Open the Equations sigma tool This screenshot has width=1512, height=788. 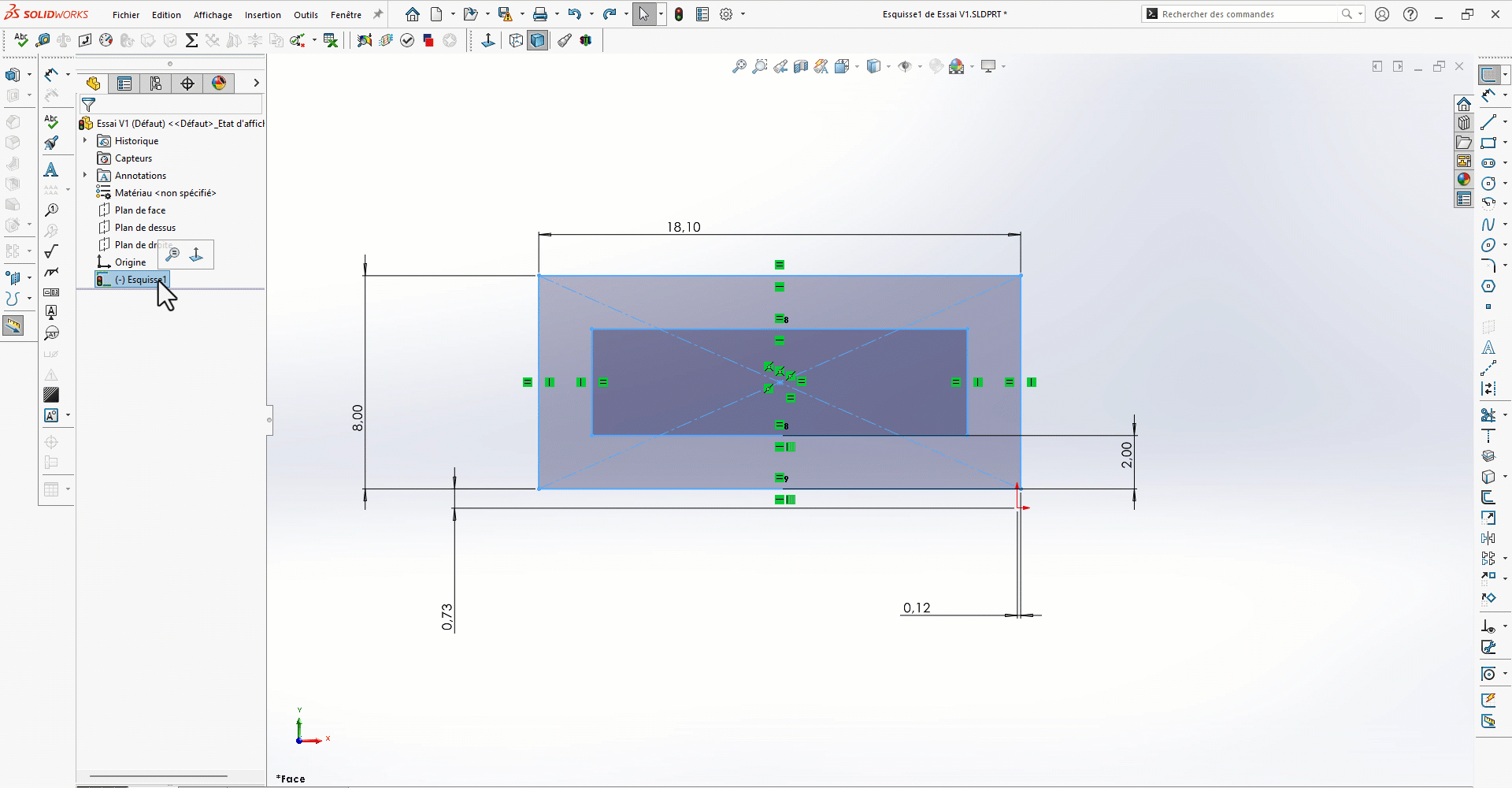click(191, 40)
